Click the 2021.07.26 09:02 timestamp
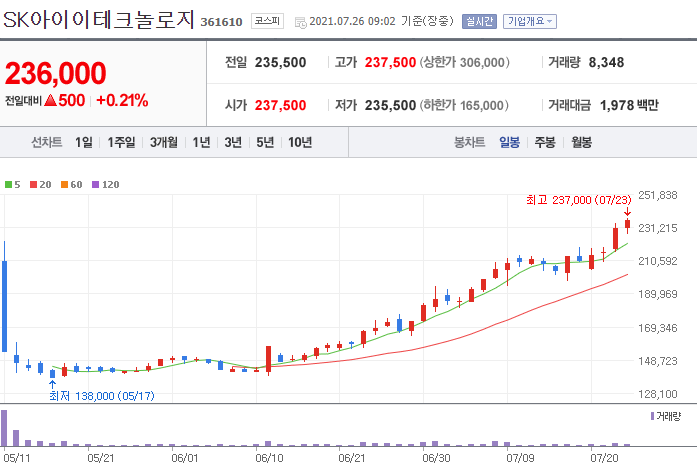 tap(352, 21)
